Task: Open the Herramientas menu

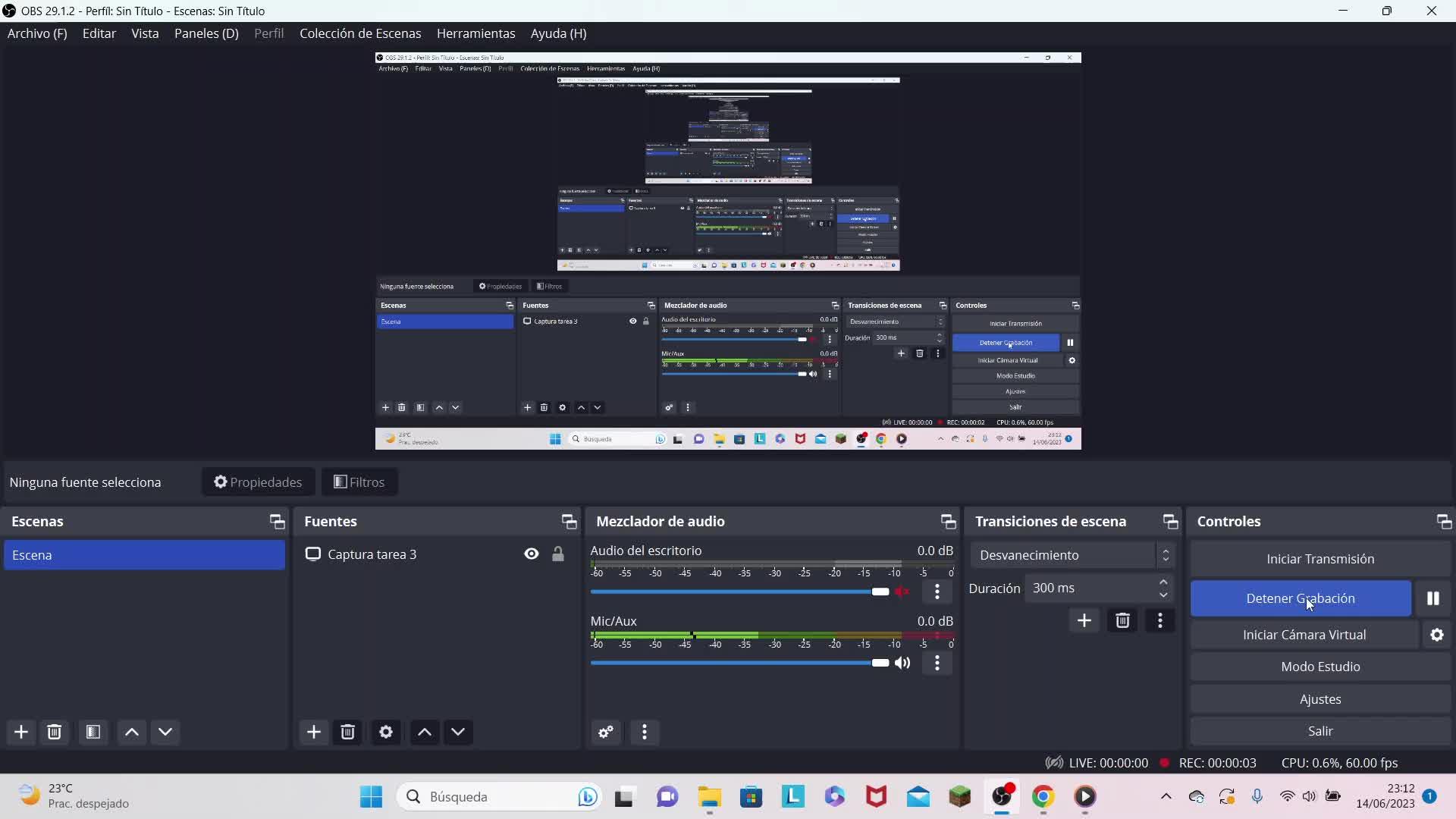Action: [x=475, y=33]
